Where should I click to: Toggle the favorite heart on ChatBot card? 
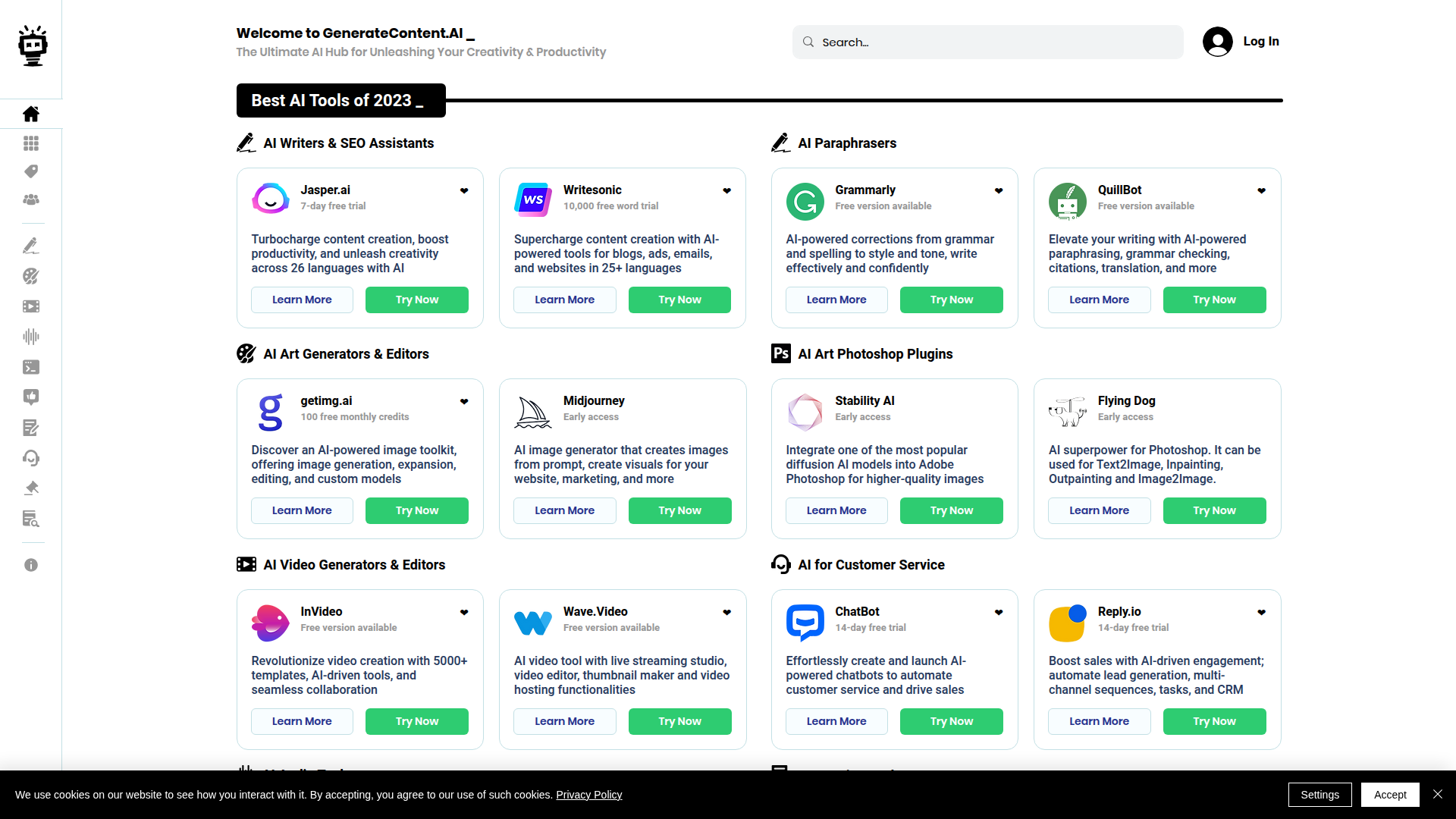click(x=999, y=613)
